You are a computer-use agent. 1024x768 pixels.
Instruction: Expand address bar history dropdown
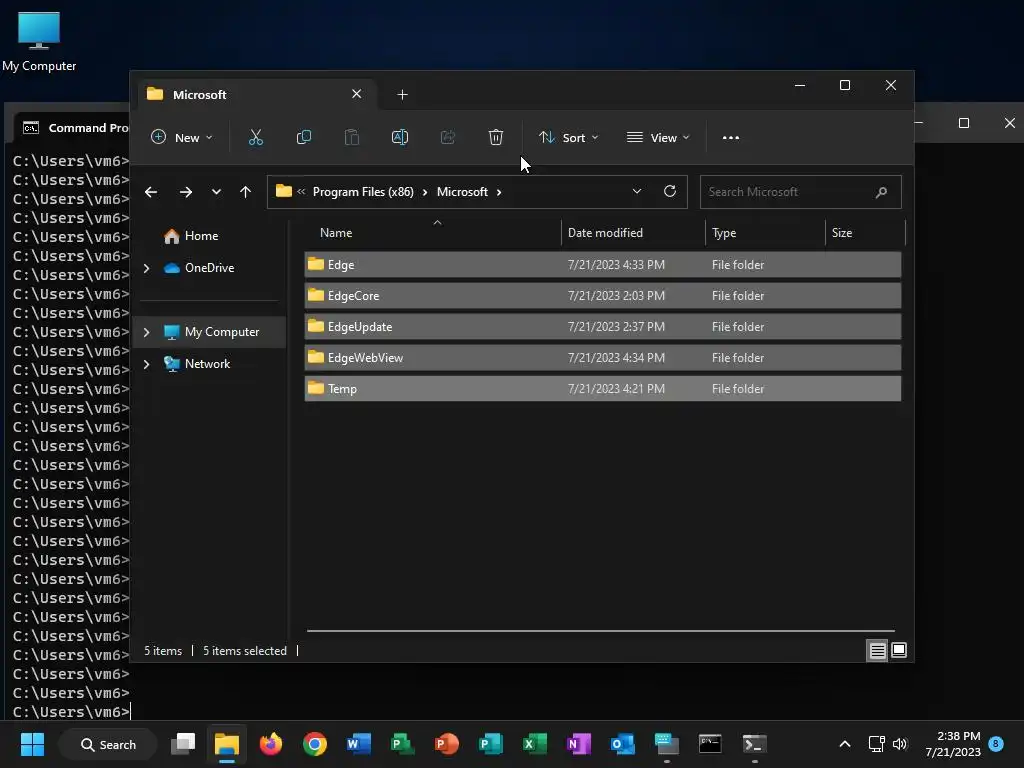[x=637, y=191]
